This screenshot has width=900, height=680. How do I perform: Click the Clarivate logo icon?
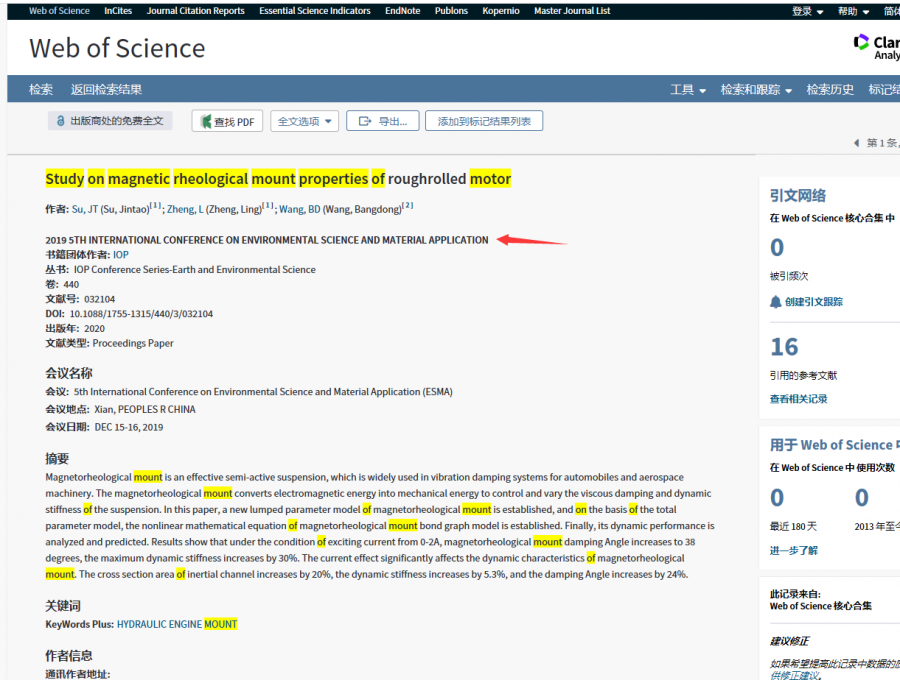click(861, 42)
